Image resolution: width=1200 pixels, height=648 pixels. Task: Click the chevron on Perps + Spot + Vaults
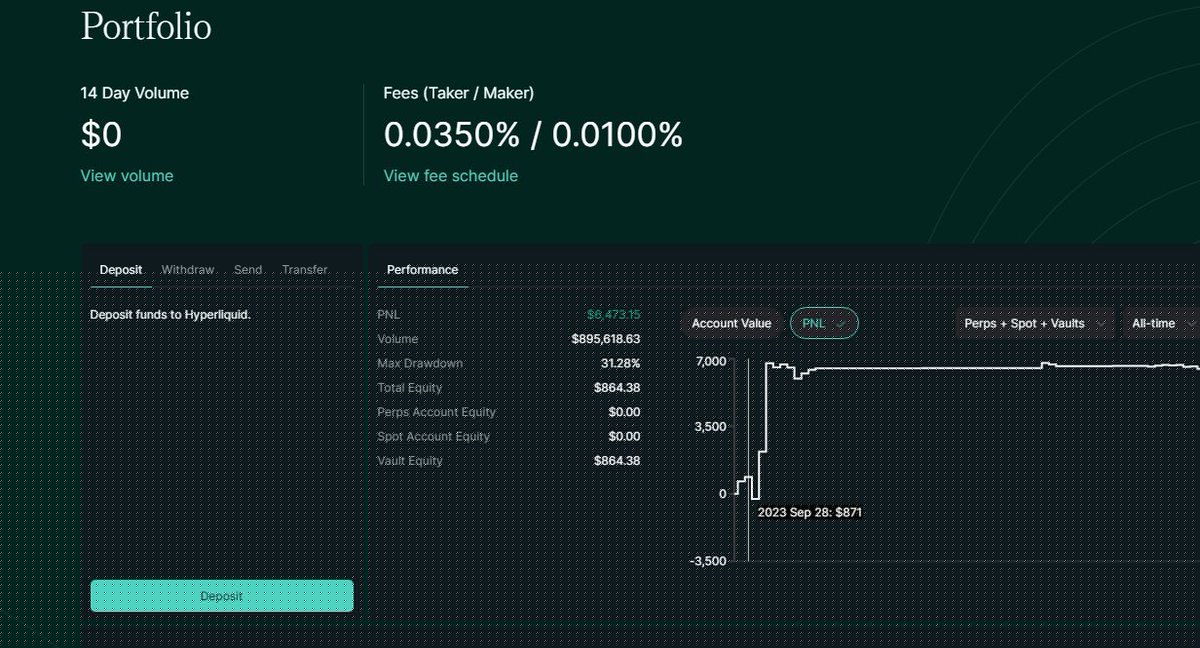click(x=1101, y=324)
